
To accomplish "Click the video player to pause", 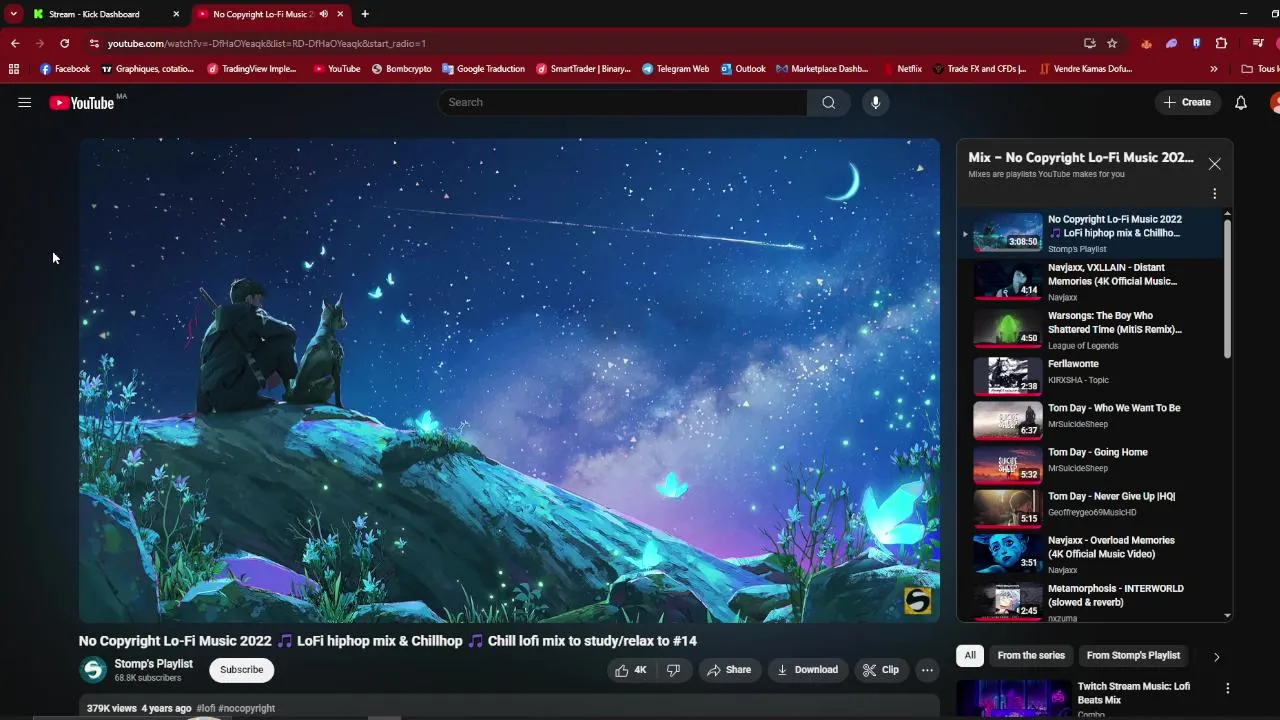I will 509,380.
